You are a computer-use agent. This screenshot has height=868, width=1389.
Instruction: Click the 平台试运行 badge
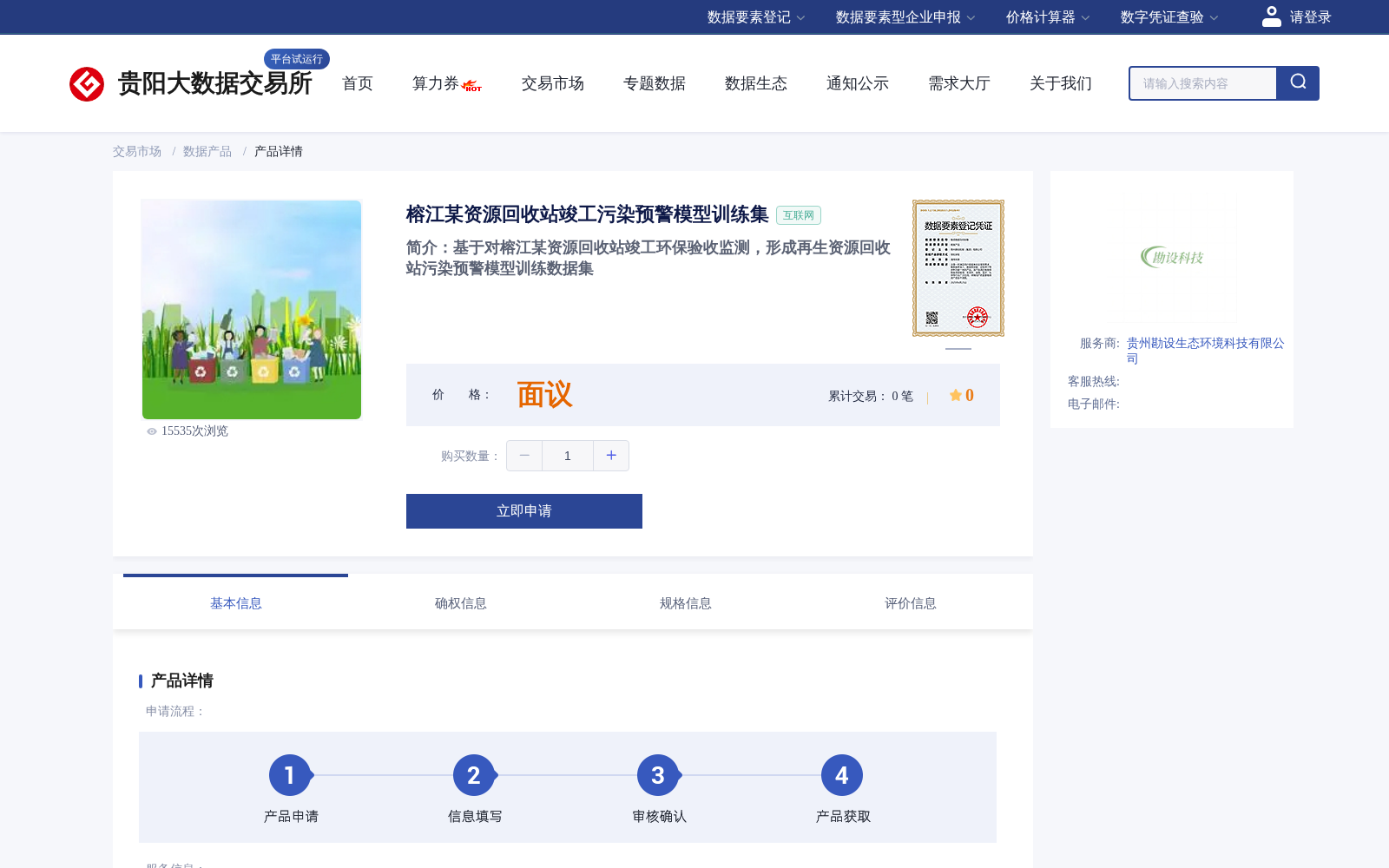pos(297,59)
